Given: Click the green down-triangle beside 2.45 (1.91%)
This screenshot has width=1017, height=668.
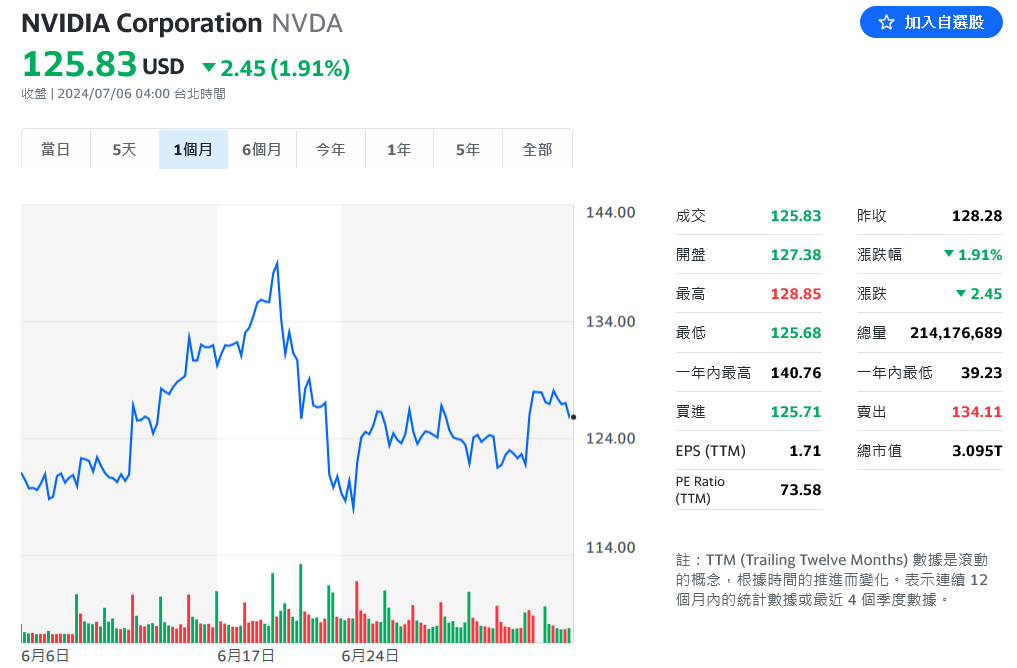Looking at the screenshot, I should (x=209, y=68).
